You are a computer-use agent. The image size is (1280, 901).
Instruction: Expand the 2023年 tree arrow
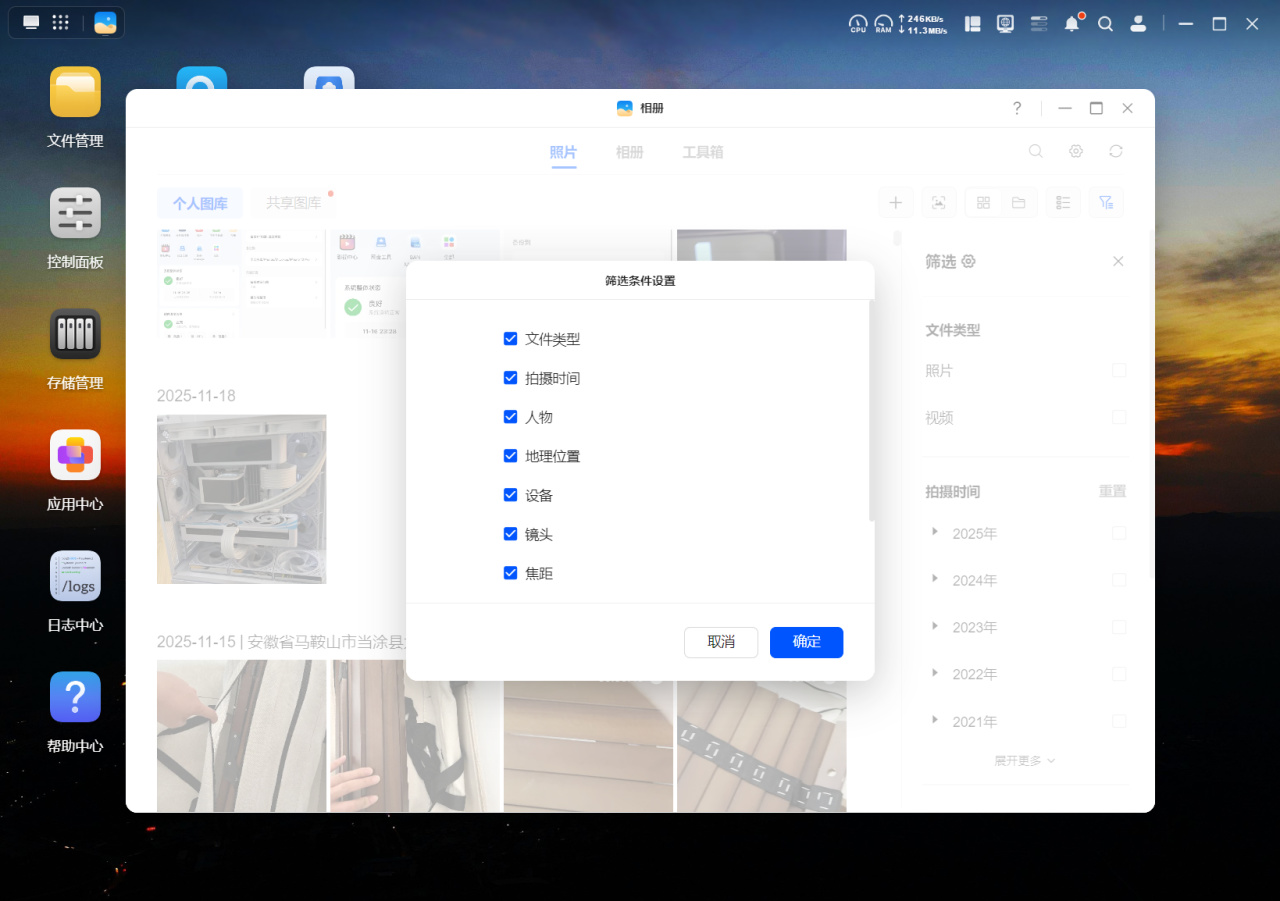(935, 626)
